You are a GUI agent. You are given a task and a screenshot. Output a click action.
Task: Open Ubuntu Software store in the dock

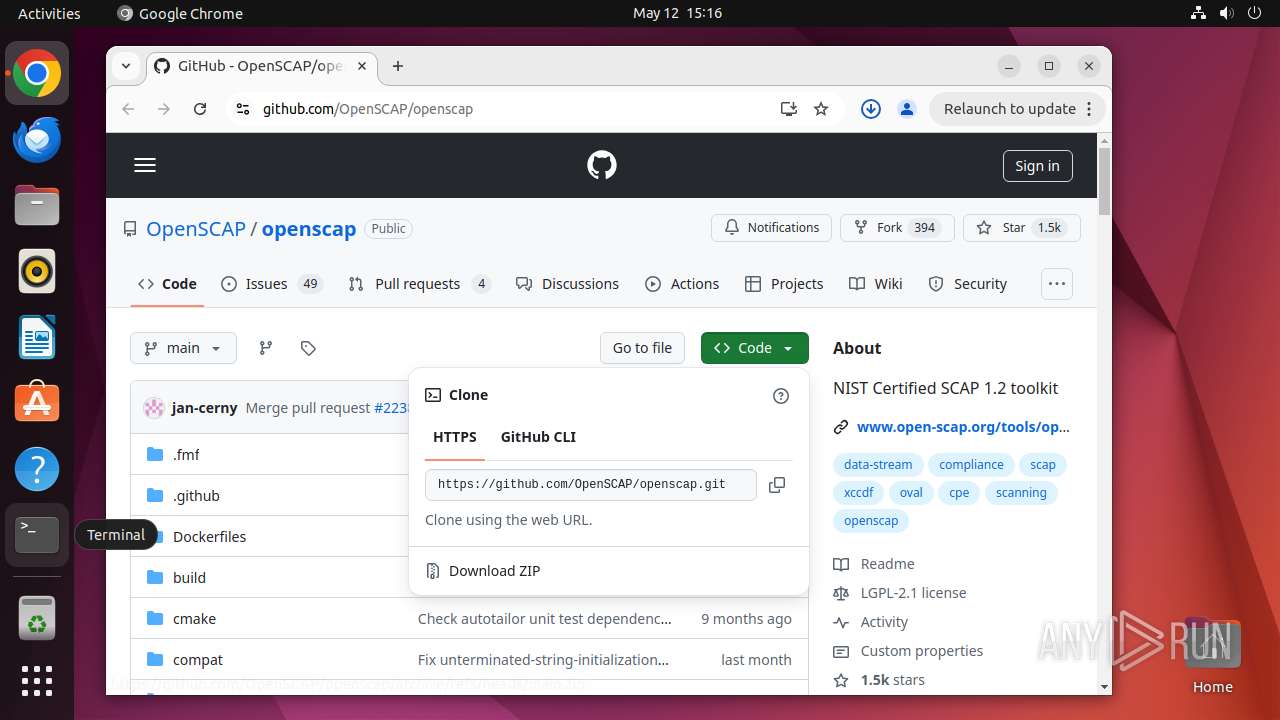tap(37, 403)
